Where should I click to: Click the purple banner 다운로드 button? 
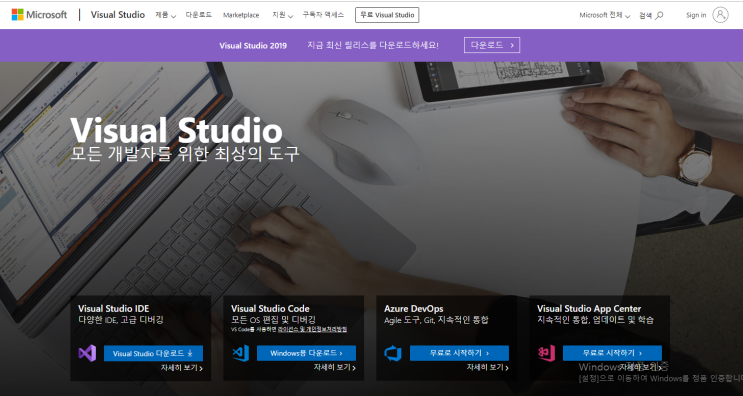pyautogui.click(x=492, y=45)
